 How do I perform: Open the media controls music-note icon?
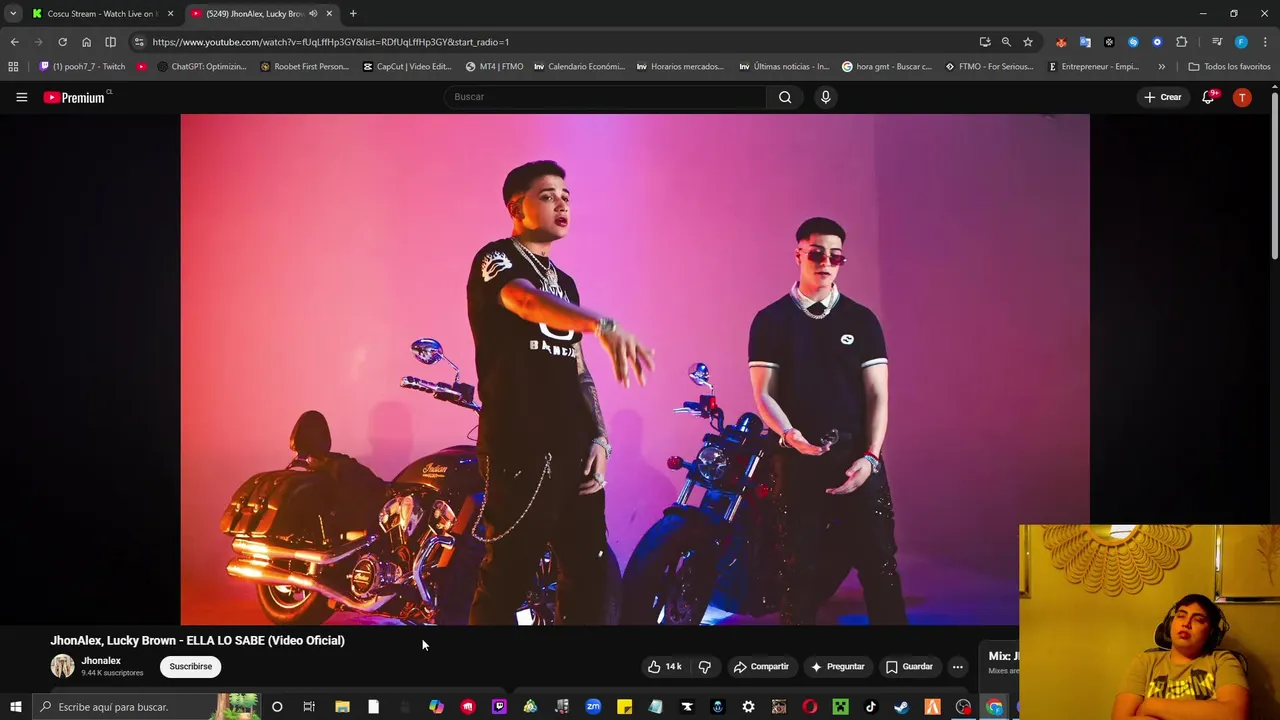click(x=1217, y=42)
